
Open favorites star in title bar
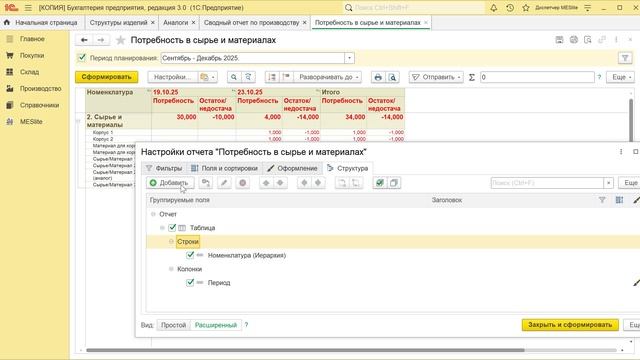pyautogui.click(x=526, y=8)
